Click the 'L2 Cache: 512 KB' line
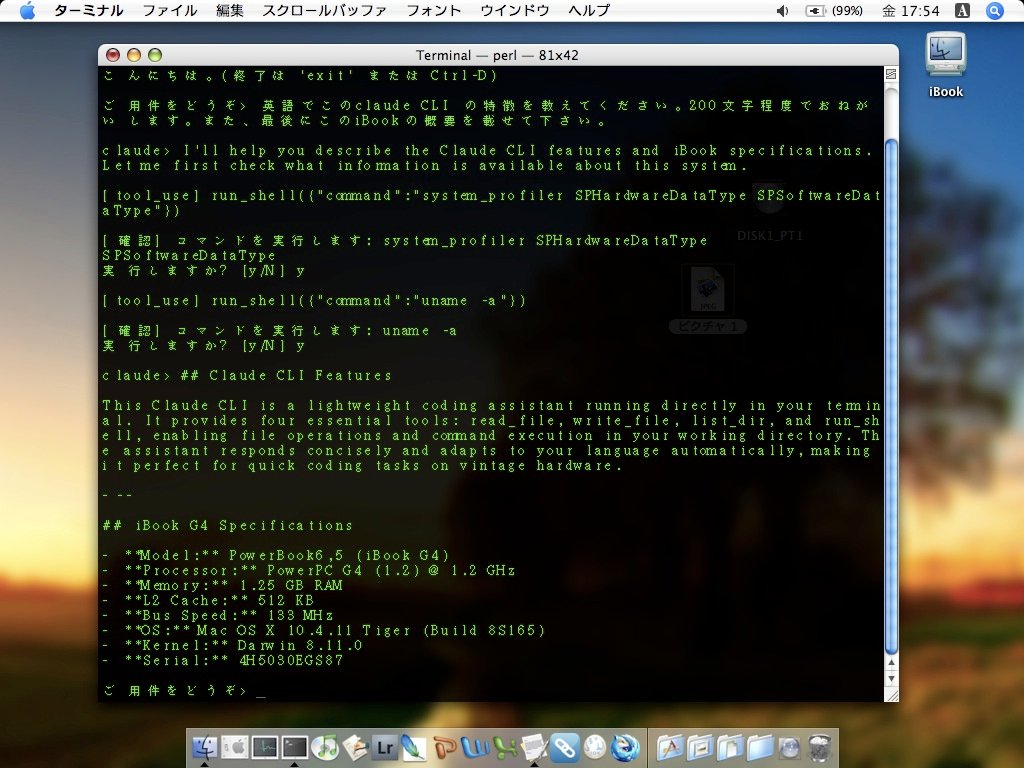The height and width of the screenshot is (768, 1024). [208, 601]
